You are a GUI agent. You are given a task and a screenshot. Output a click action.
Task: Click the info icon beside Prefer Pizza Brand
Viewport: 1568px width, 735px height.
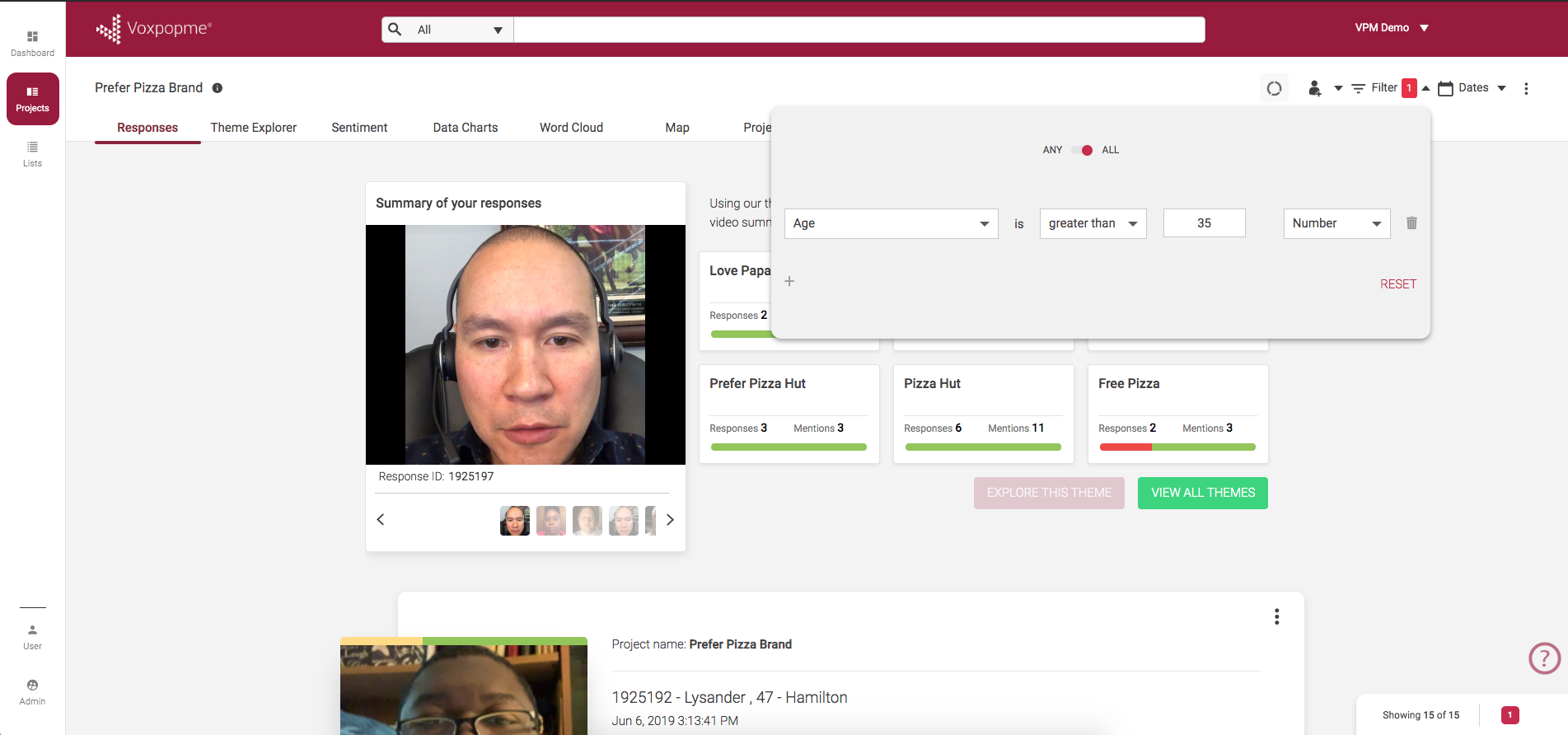coord(218,88)
